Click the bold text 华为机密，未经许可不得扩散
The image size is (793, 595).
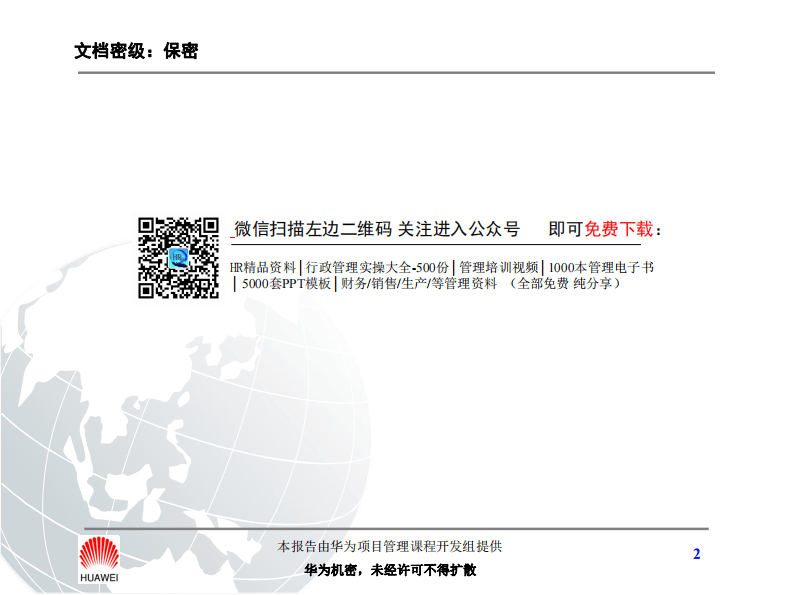pyautogui.click(x=390, y=570)
